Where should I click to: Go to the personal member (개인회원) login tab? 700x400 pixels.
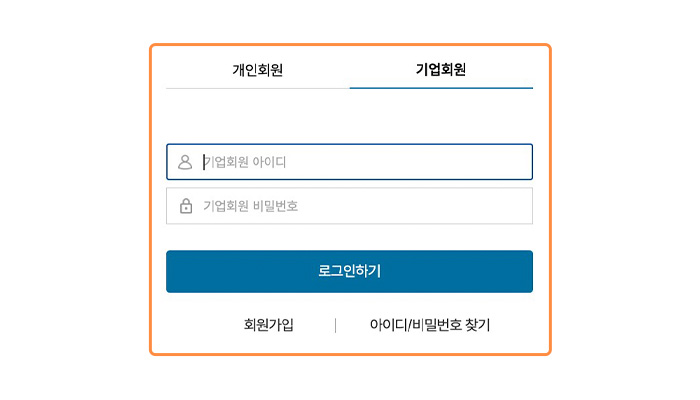(x=258, y=71)
